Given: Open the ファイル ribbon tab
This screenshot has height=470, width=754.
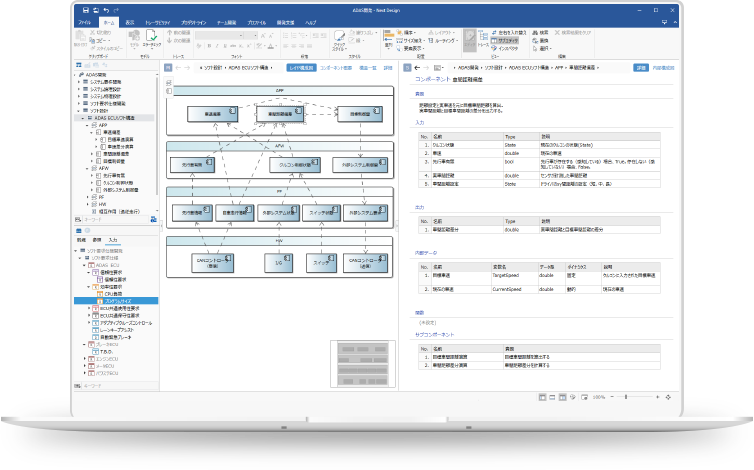Looking at the screenshot, I should pos(85,22).
